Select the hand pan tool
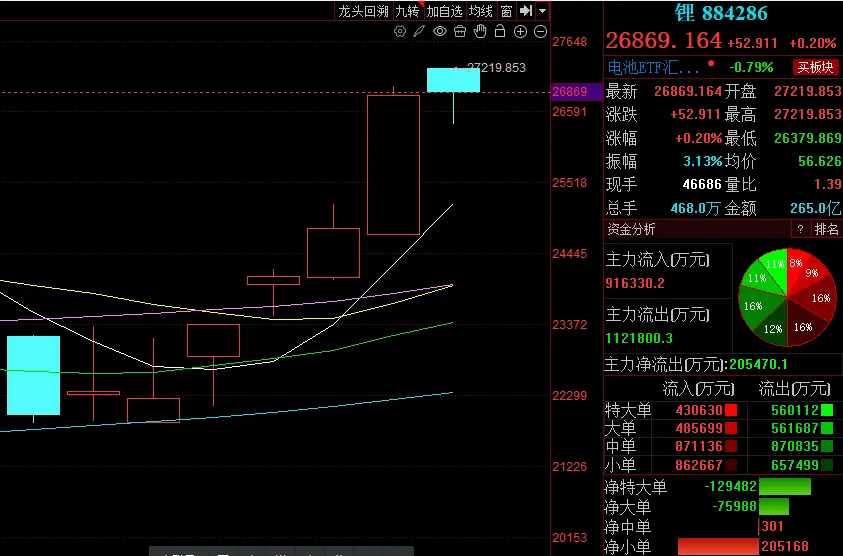Image resolution: width=843 pixels, height=556 pixels. tap(480, 31)
